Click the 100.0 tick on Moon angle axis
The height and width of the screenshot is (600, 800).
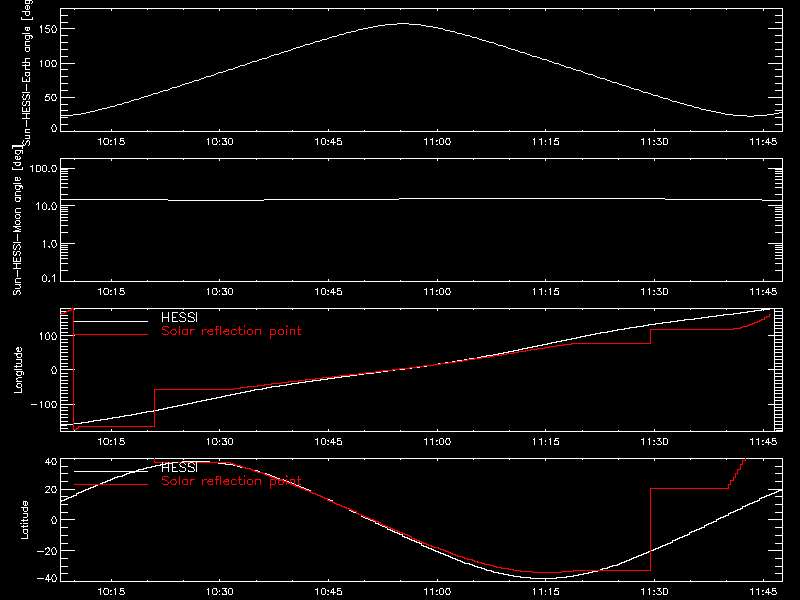(43, 169)
